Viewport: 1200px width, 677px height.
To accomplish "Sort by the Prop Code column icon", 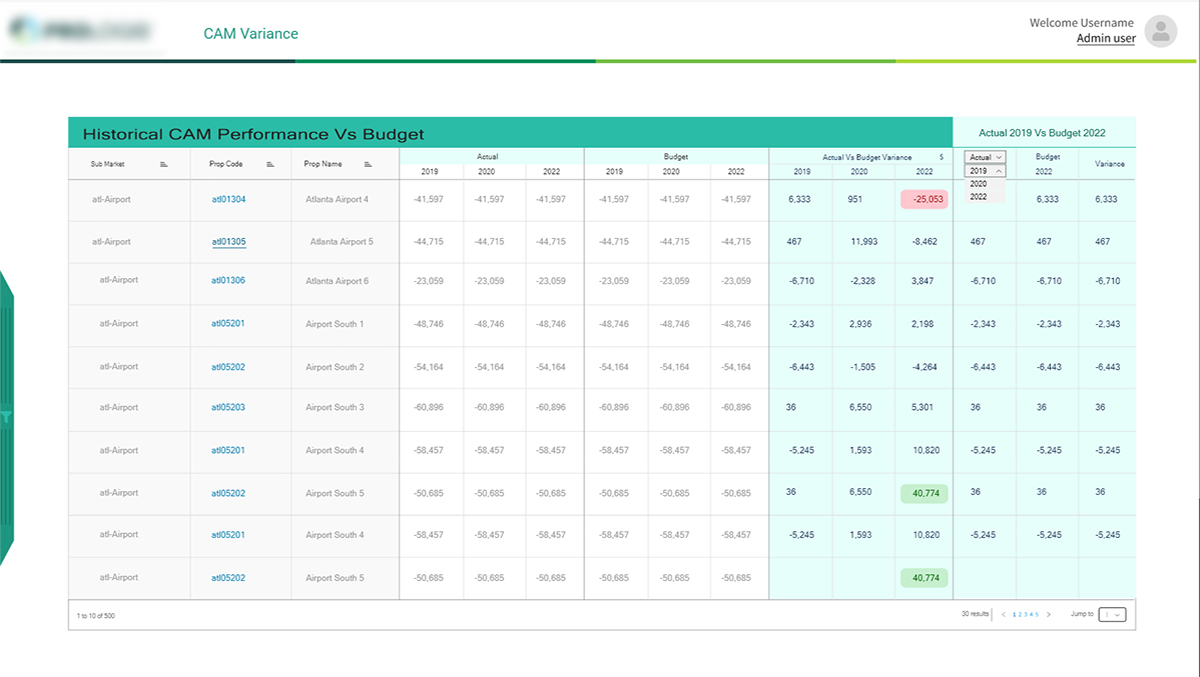I will click(270, 164).
